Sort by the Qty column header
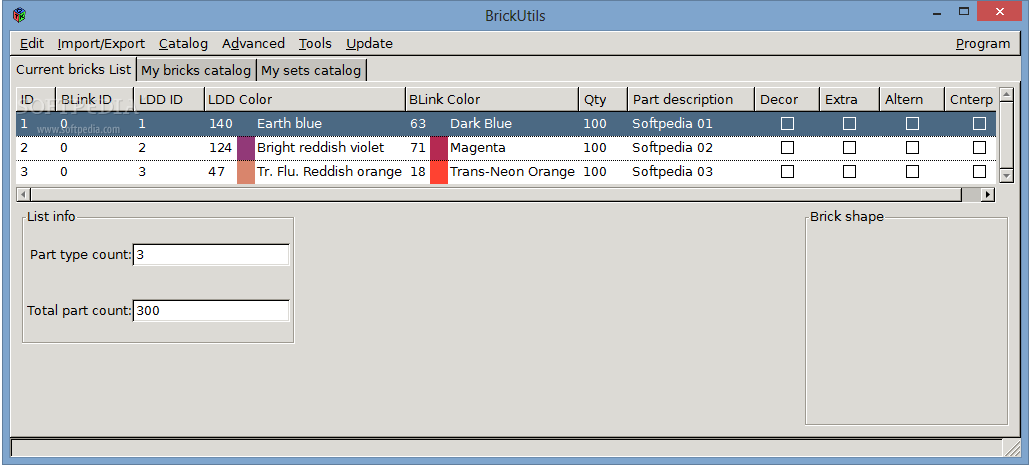The image size is (1029, 465). coord(602,100)
